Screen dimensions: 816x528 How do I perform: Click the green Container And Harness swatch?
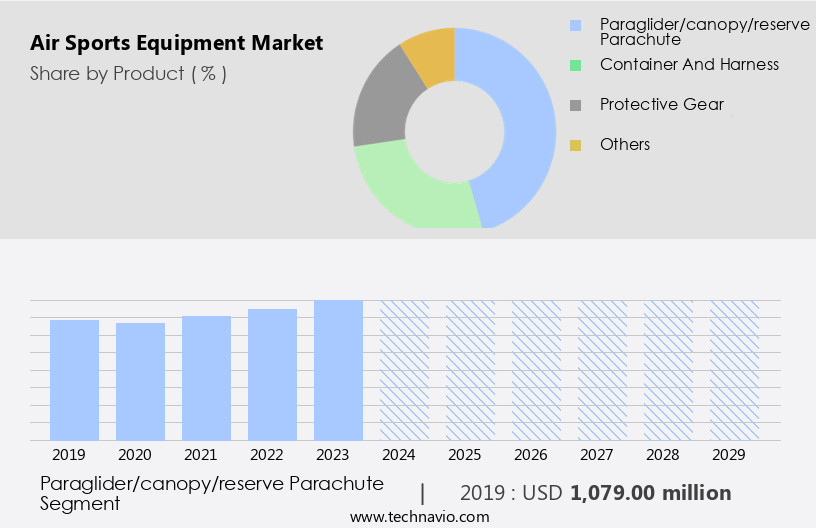575,65
